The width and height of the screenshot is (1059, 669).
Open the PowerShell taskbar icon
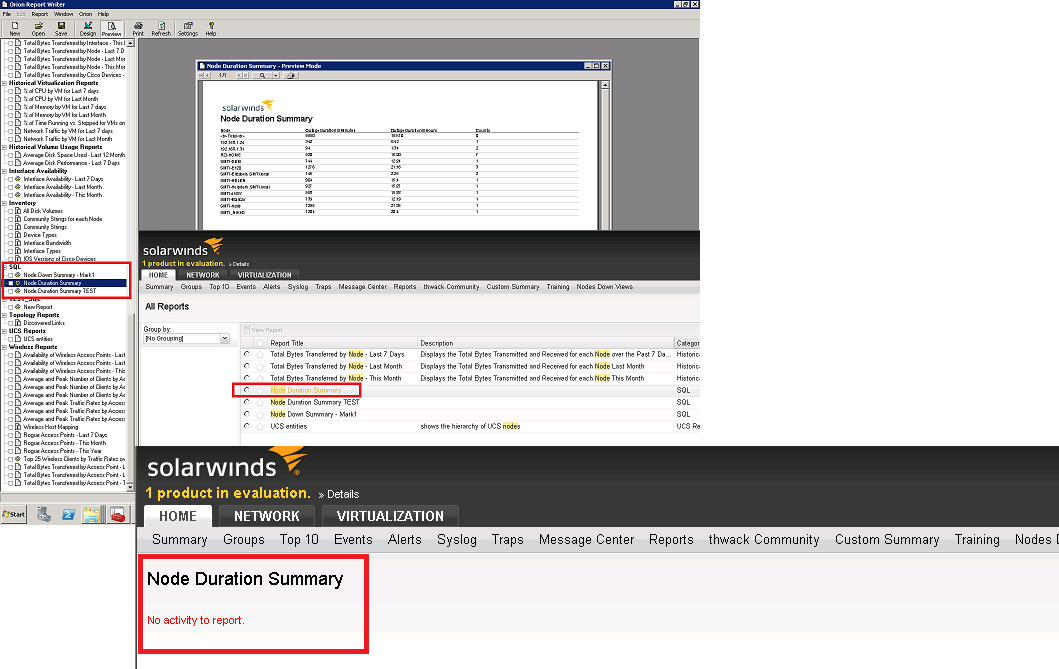coord(68,514)
